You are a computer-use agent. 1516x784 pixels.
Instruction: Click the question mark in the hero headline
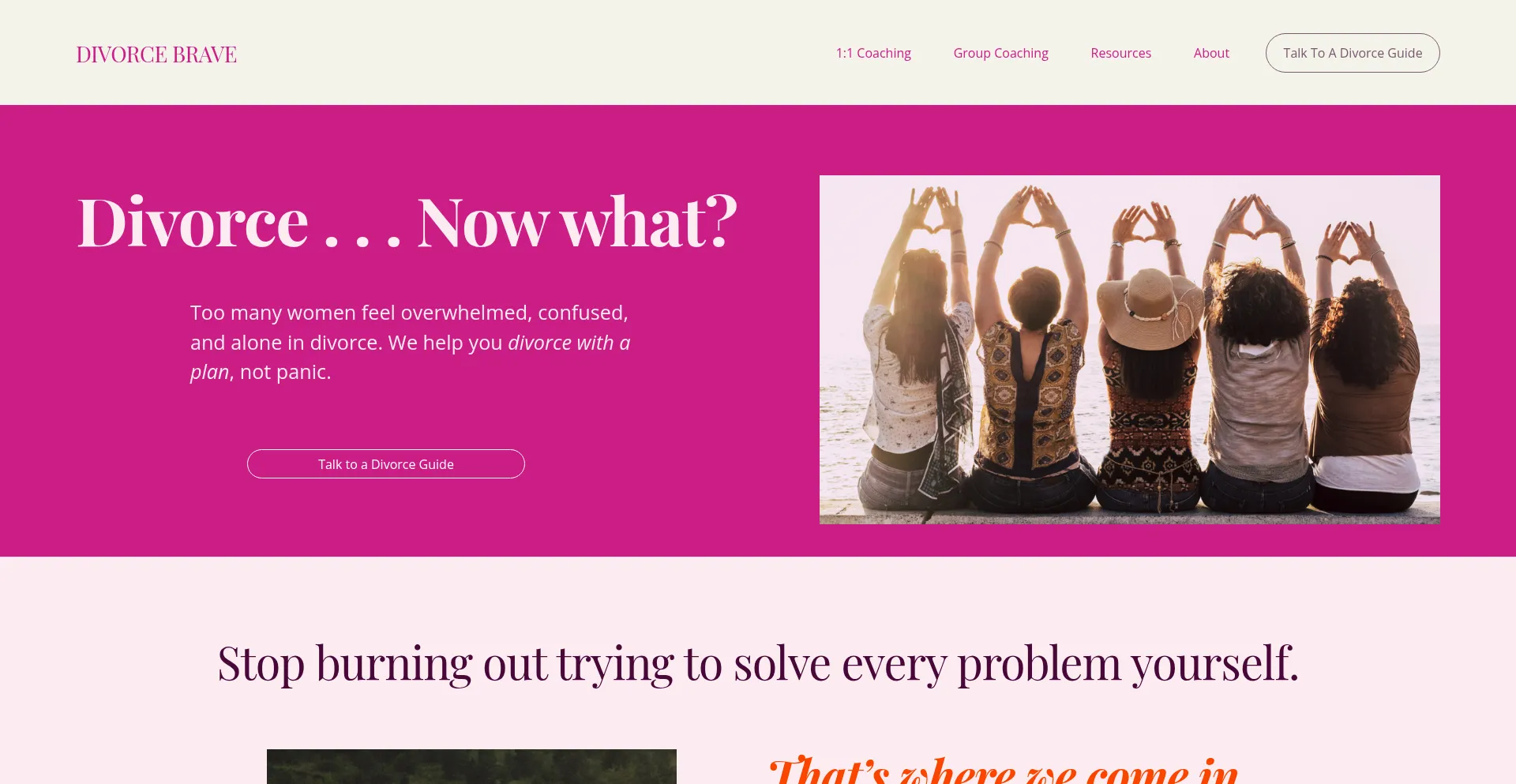720,221
